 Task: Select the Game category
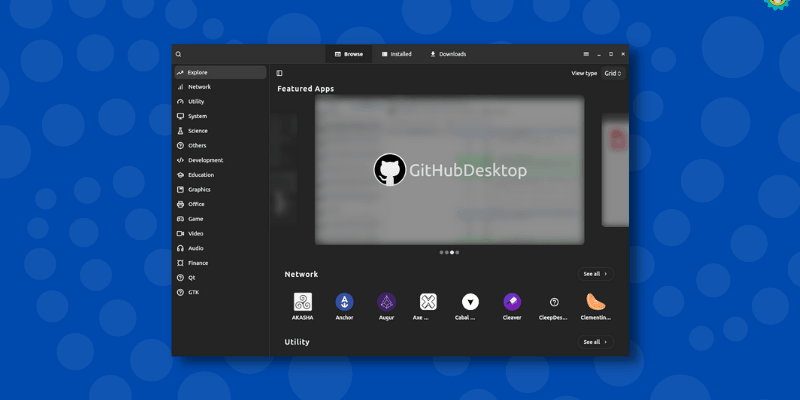(220, 219)
